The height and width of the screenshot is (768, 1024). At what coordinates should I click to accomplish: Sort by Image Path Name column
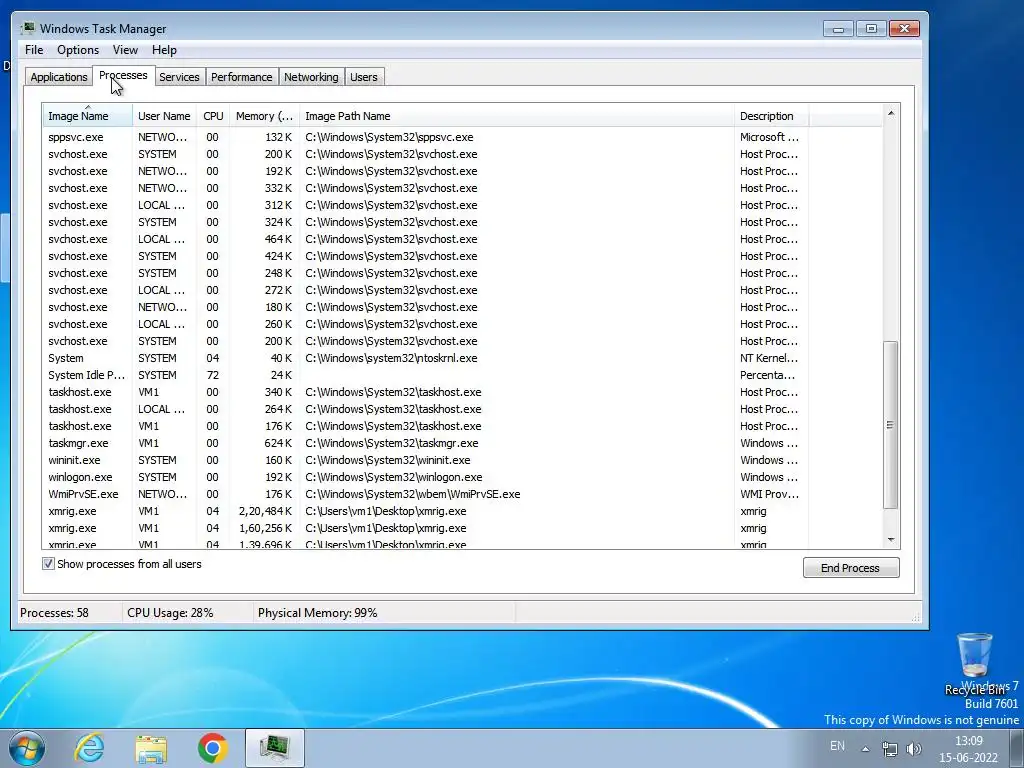(x=517, y=116)
